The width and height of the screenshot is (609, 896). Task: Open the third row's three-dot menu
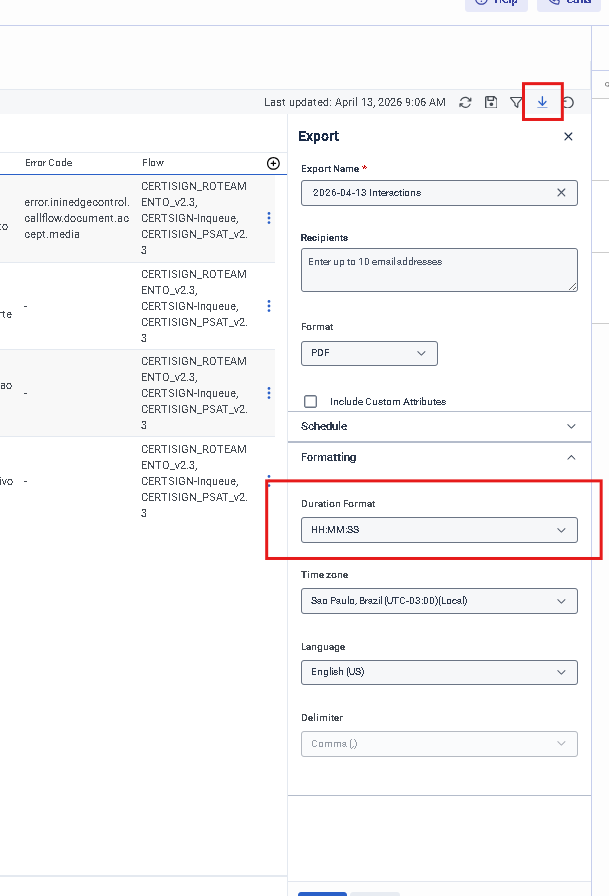[x=268, y=393]
